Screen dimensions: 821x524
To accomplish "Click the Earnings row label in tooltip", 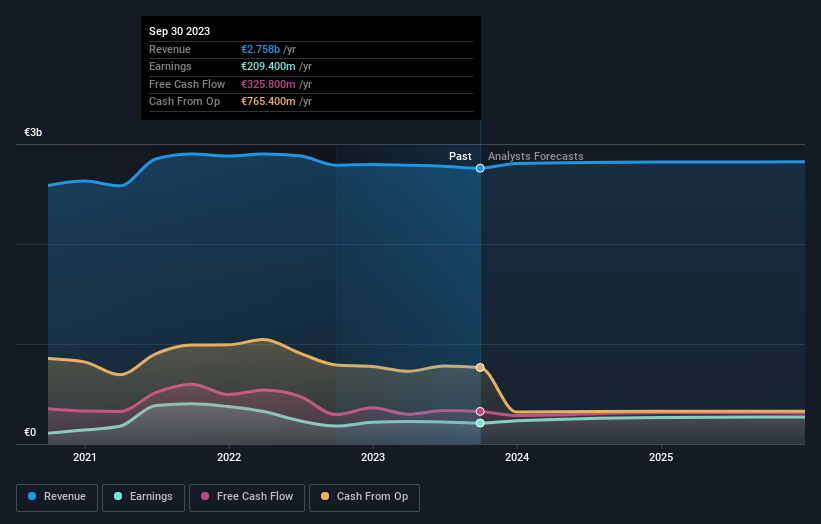I will (x=170, y=66).
